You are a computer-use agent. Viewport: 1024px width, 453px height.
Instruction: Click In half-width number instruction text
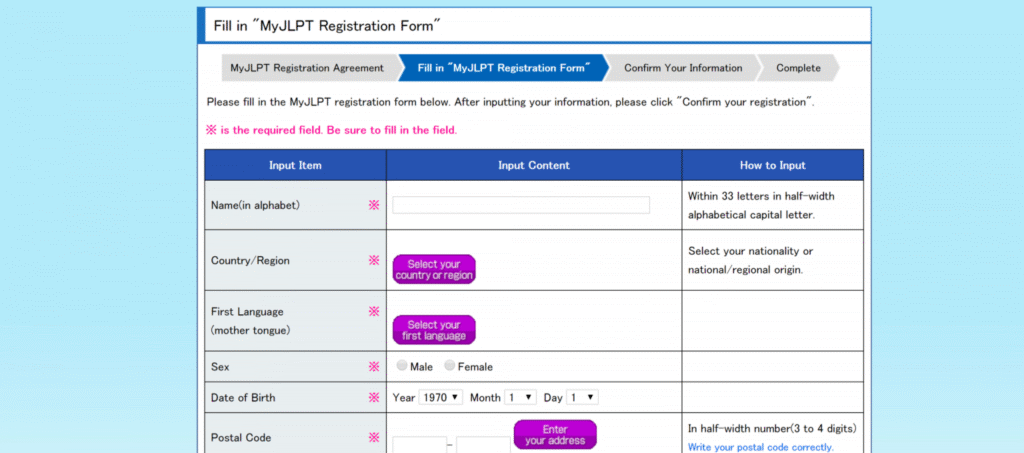772,429
